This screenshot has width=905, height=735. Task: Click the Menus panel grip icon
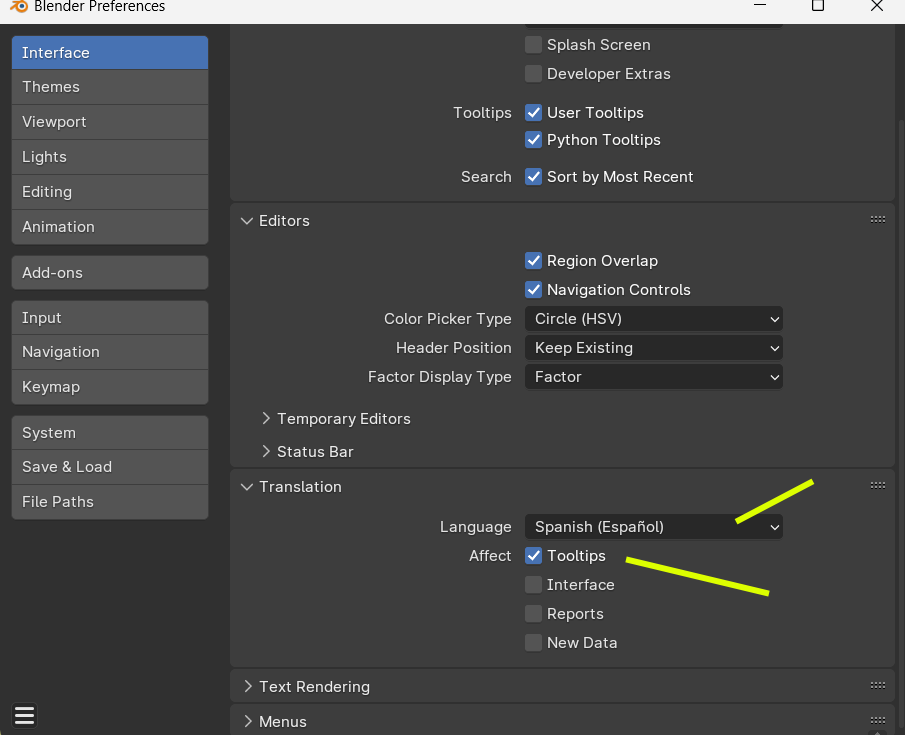pyautogui.click(x=877, y=720)
